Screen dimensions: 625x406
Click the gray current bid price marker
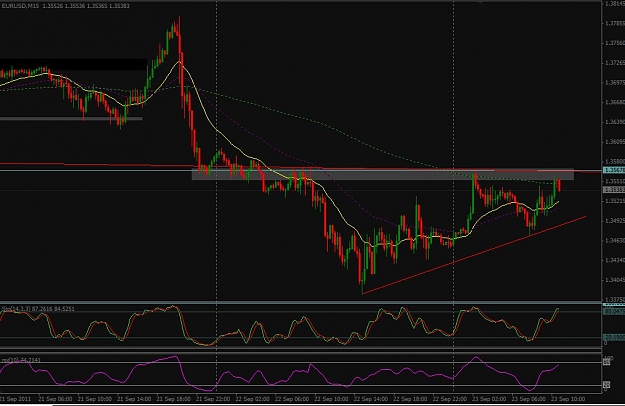(x=614, y=190)
